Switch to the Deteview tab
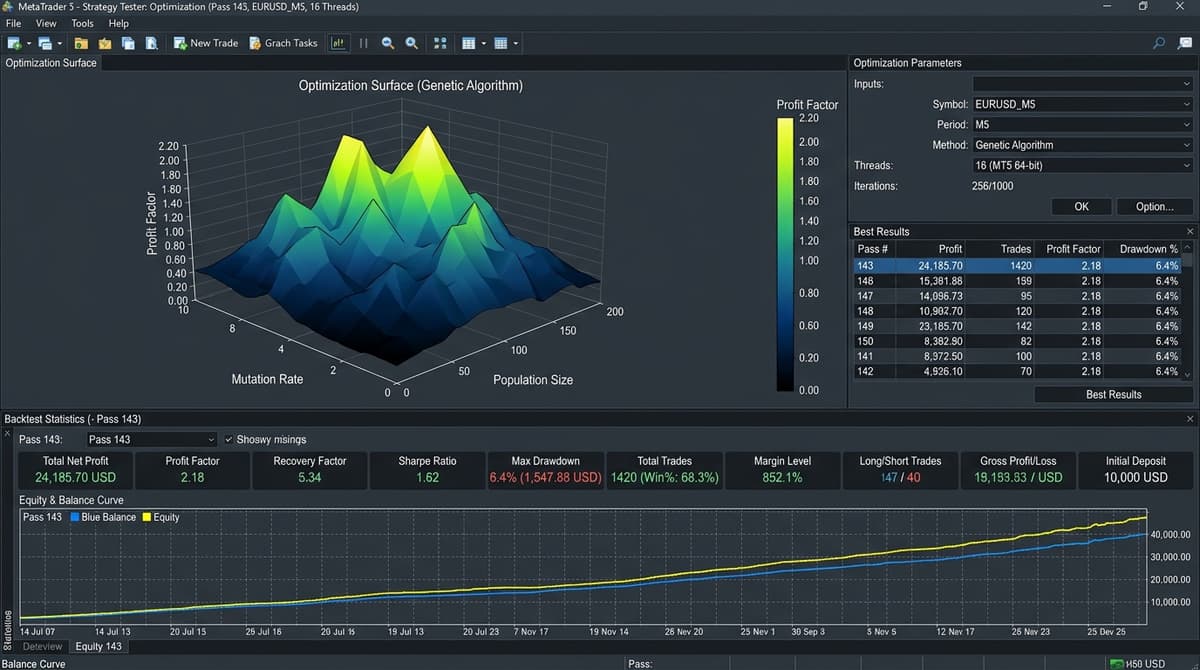The width and height of the screenshot is (1200, 670). click(x=42, y=647)
